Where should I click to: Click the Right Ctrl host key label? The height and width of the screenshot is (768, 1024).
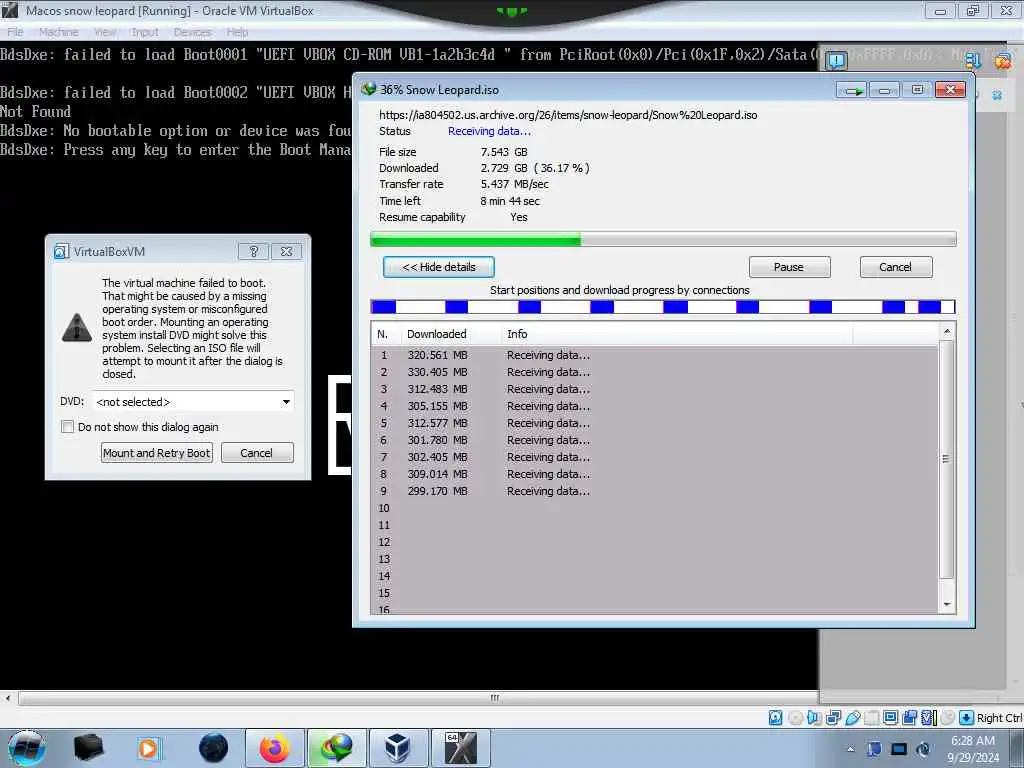pos(999,718)
